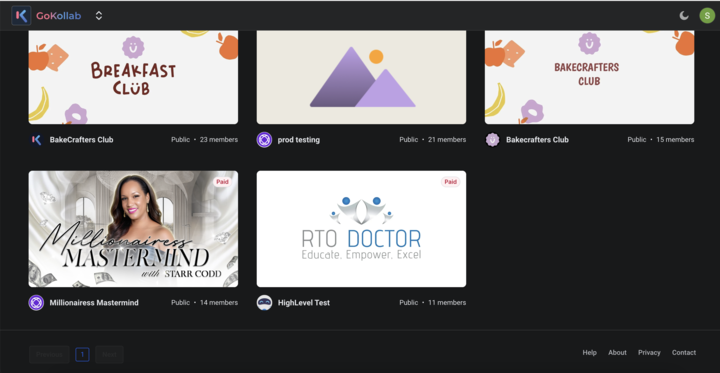Open the GoKollab brand name link
The image size is (720, 373).
pyautogui.click(x=58, y=16)
